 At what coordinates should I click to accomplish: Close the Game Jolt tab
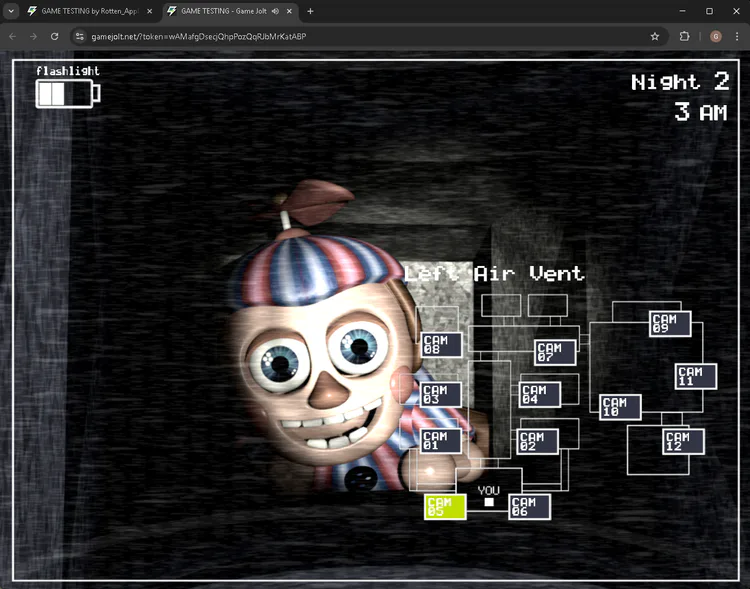(x=289, y=11)
